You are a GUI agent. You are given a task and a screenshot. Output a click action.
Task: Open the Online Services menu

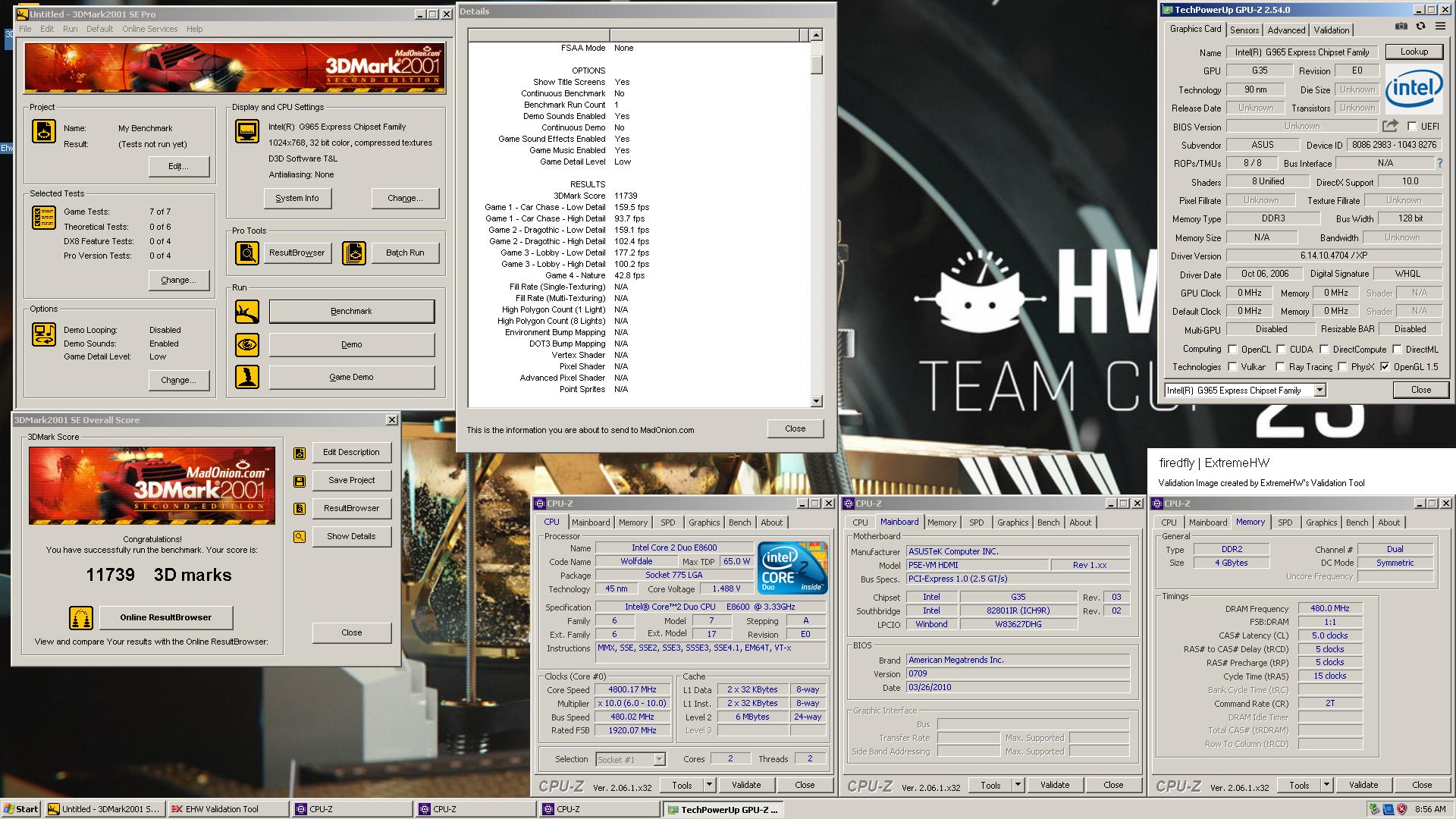(149, 29)
